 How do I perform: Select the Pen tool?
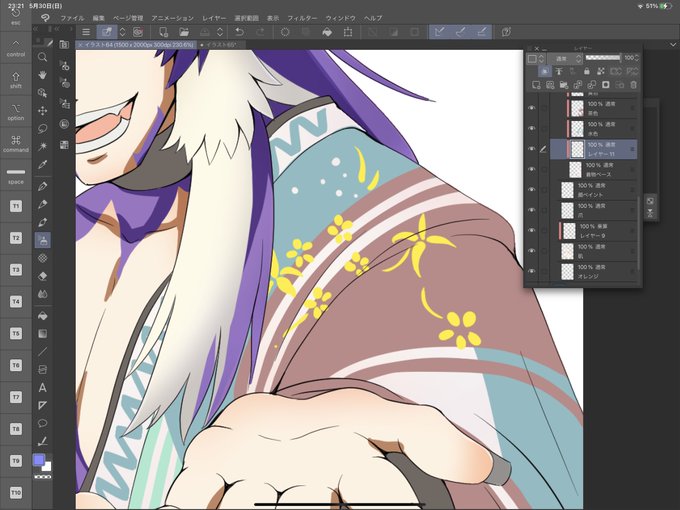pyautogui.click(x=42, y=186)
